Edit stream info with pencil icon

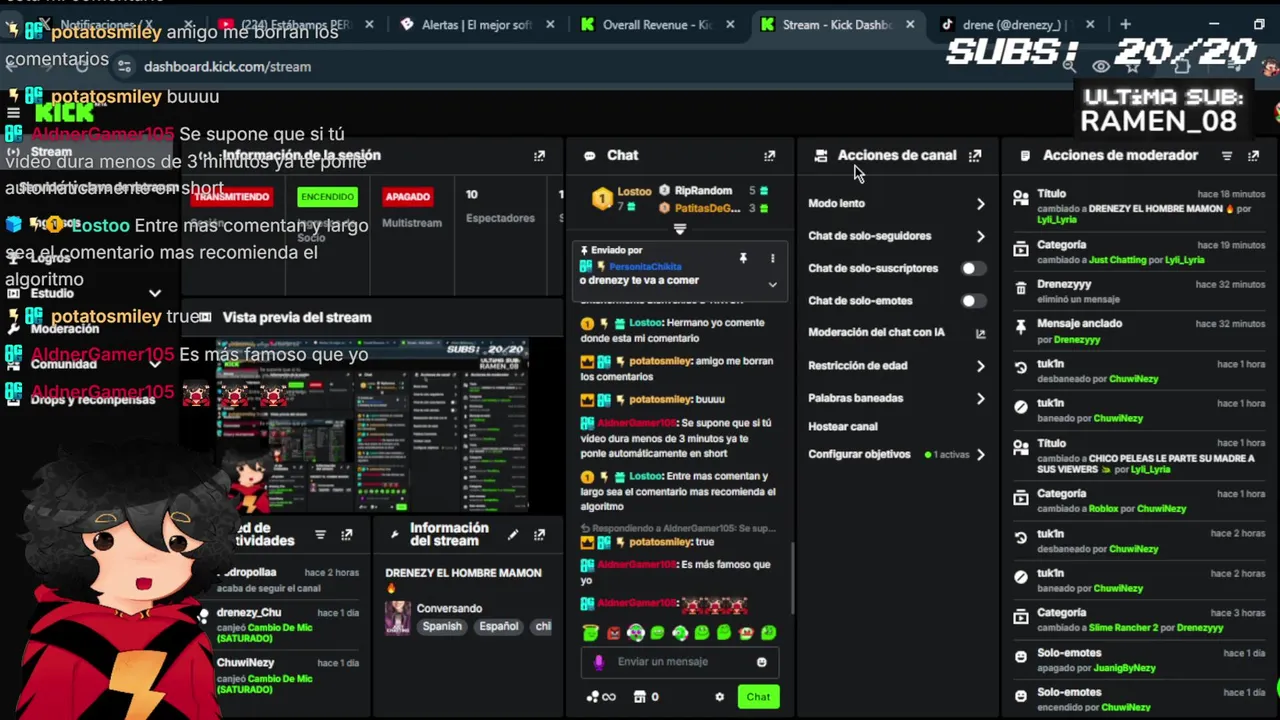tap(513, 535)
